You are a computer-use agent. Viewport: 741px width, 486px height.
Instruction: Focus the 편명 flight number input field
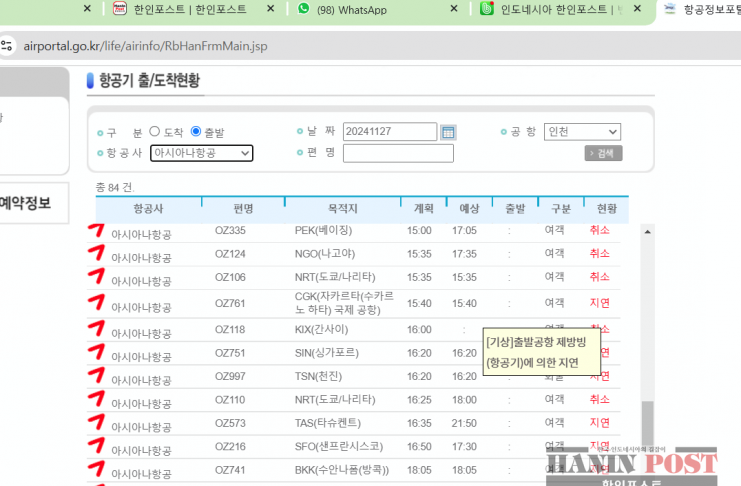[397, 153]
